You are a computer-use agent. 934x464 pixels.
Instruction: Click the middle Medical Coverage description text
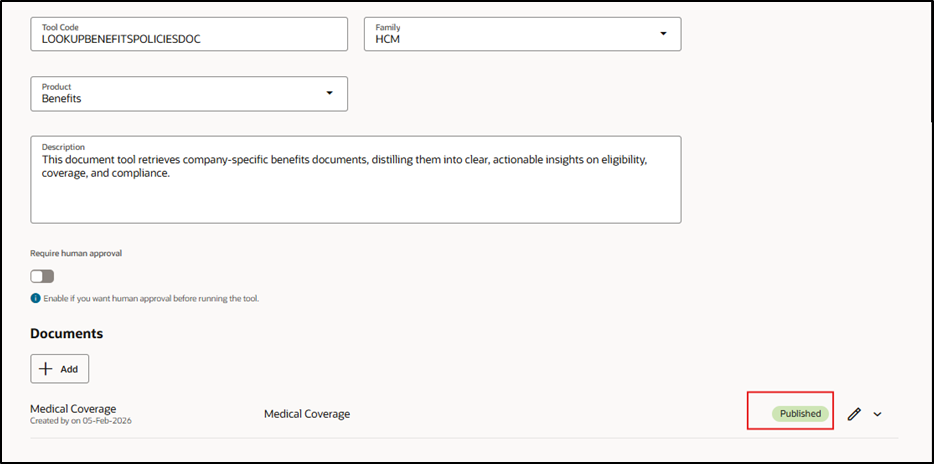click(307, 414)
